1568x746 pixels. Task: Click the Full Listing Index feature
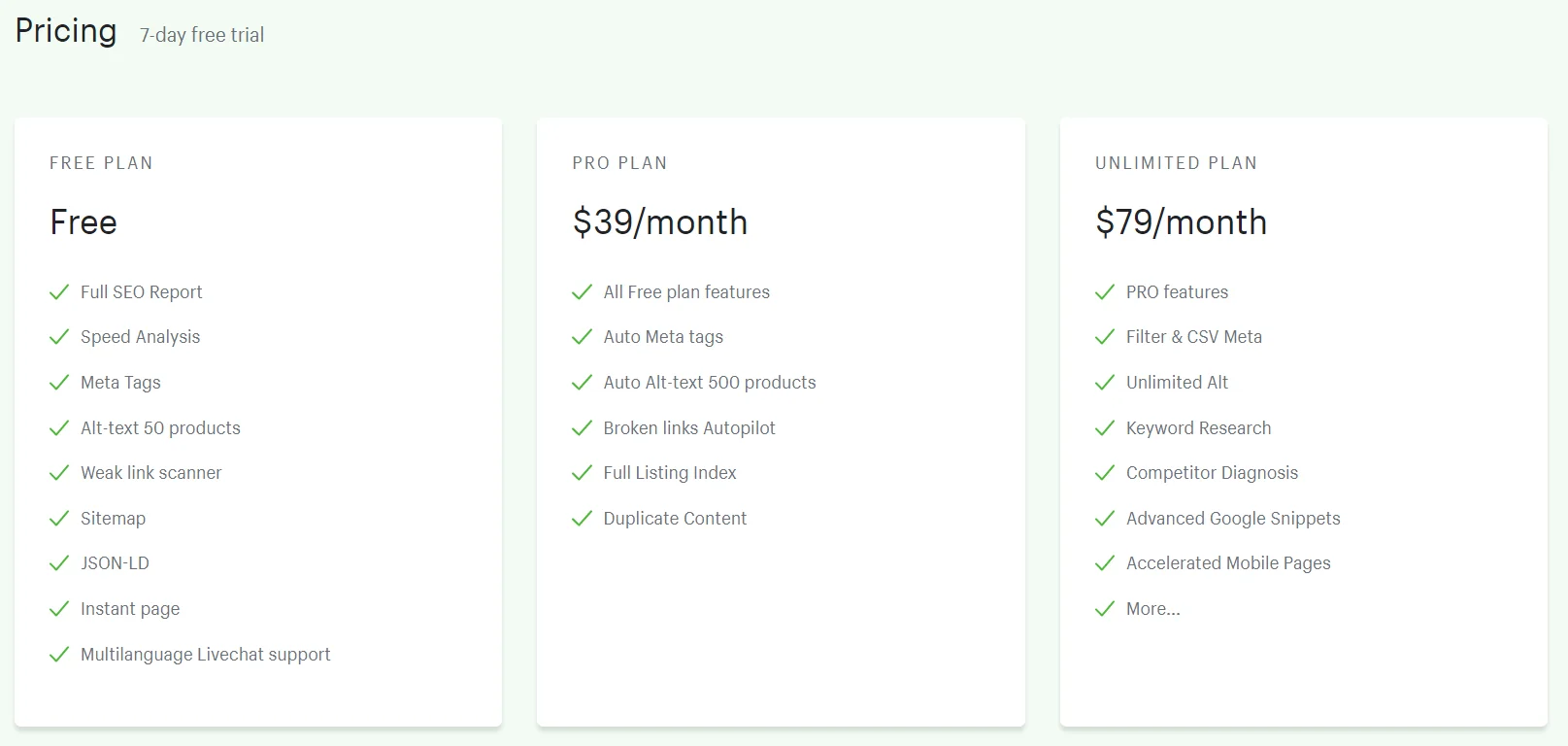[x=669, y=473]
